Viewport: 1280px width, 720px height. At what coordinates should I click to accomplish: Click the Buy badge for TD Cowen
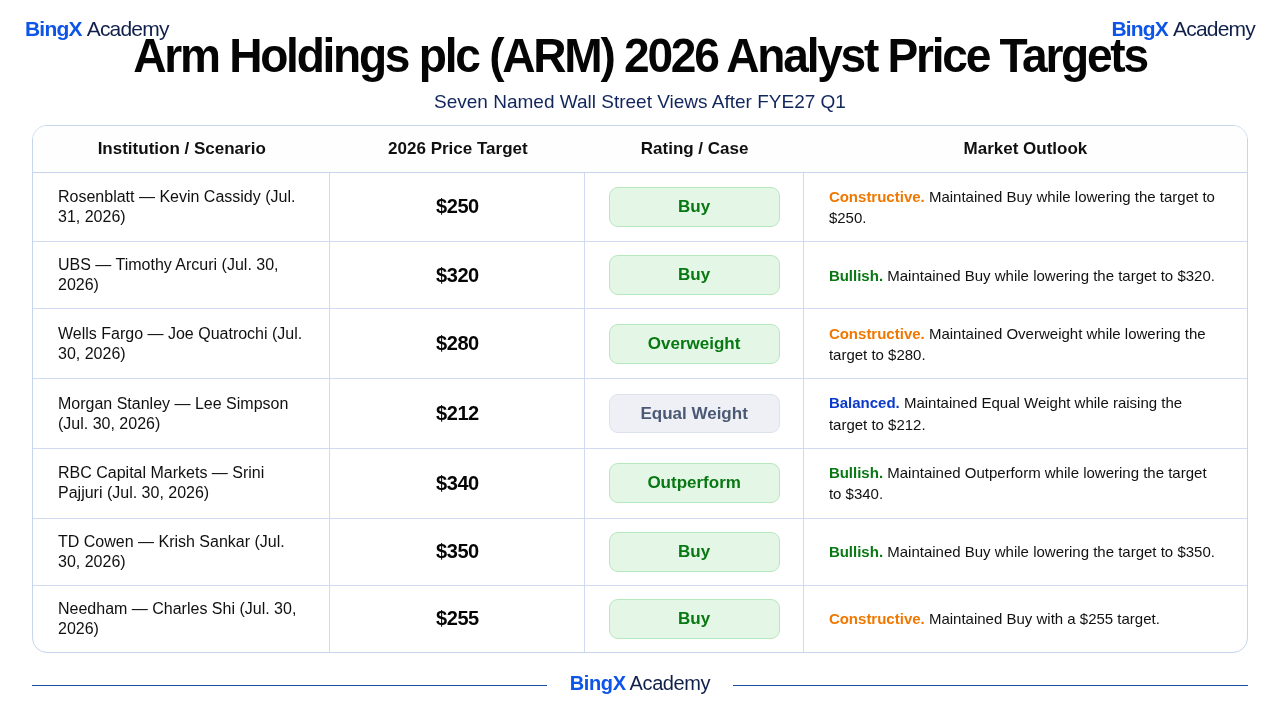[x=694, y=552]
